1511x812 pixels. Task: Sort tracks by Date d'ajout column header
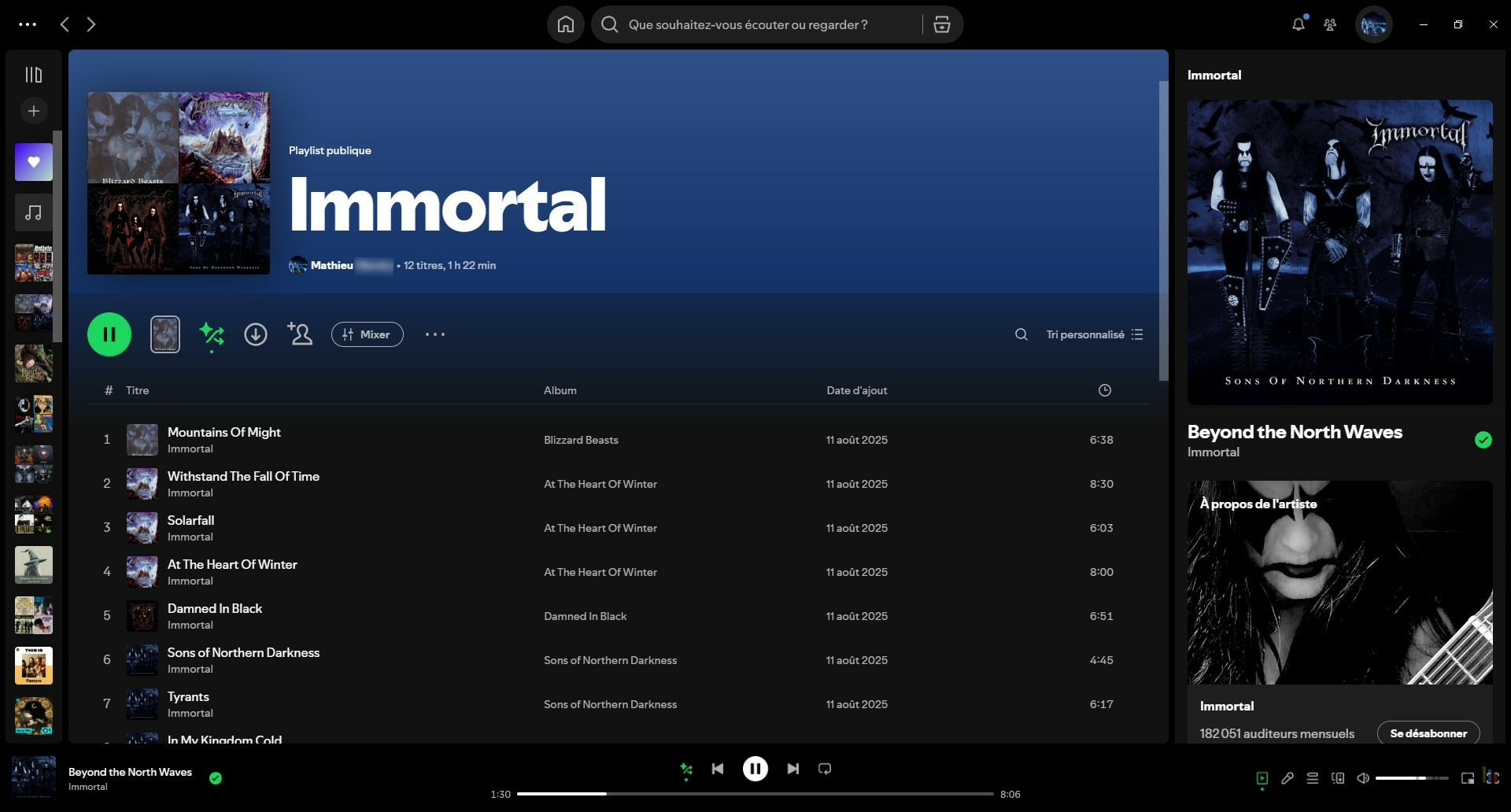click(x=856, y=390)
